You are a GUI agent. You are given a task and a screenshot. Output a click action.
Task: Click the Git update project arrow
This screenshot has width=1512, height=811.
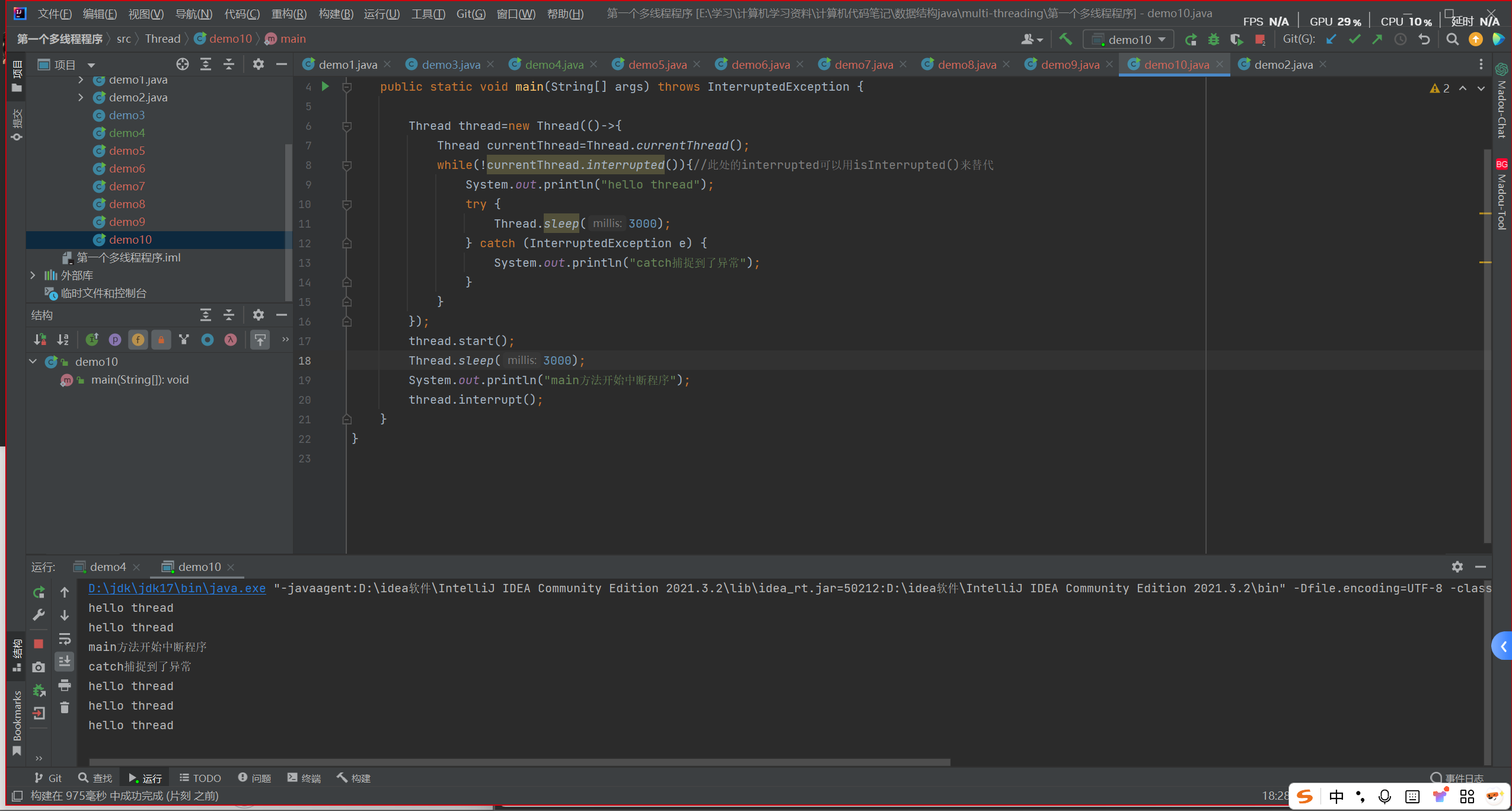click(x=1331, y=39)
